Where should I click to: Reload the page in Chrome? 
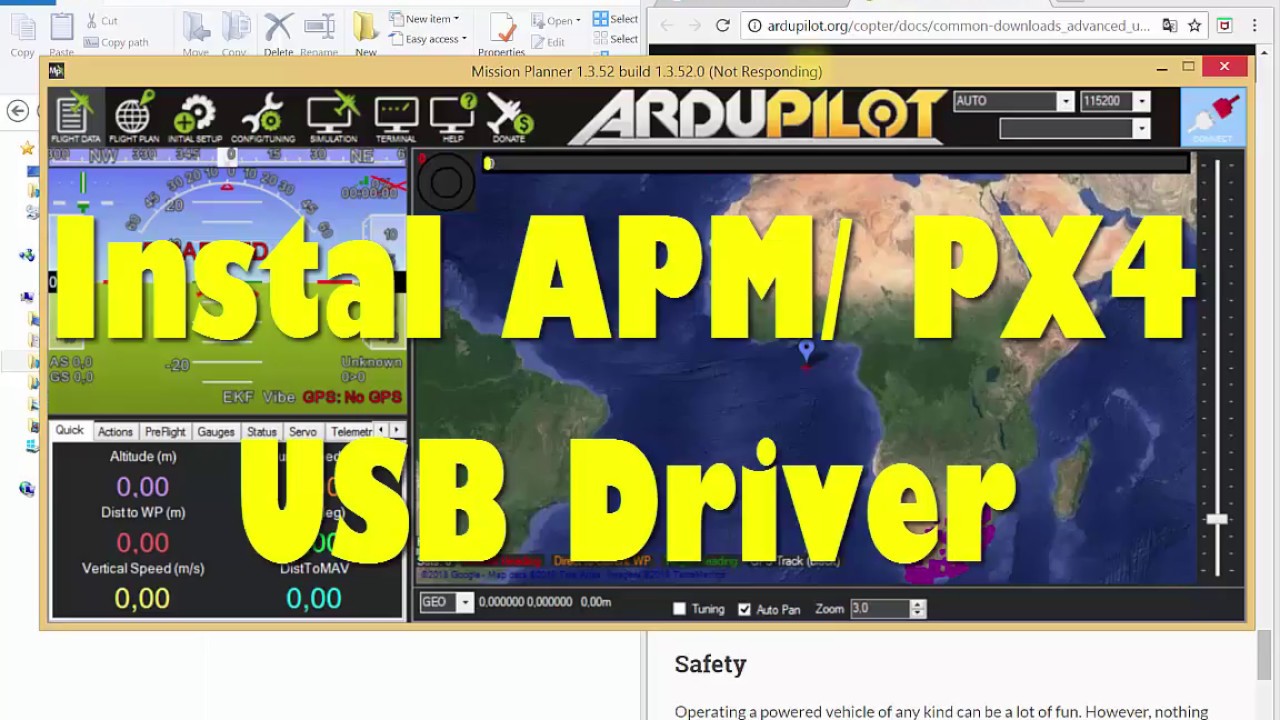[723, 25]
